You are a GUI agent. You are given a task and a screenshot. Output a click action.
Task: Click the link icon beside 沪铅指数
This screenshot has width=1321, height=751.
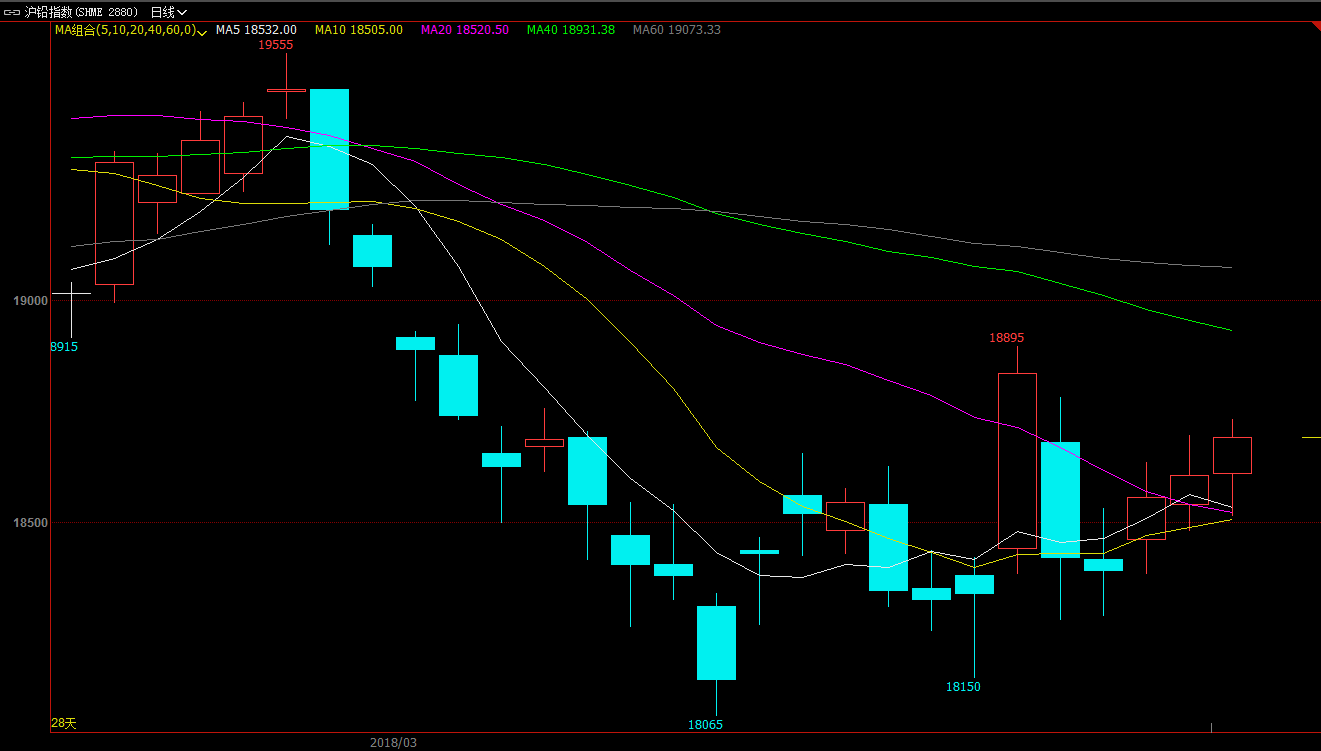click(12, 12)
